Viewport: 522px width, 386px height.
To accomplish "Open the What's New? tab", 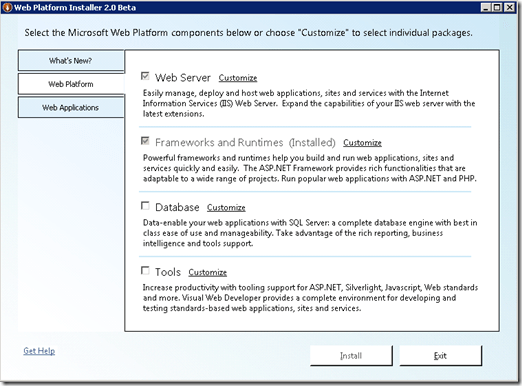I will click(71, 61).
